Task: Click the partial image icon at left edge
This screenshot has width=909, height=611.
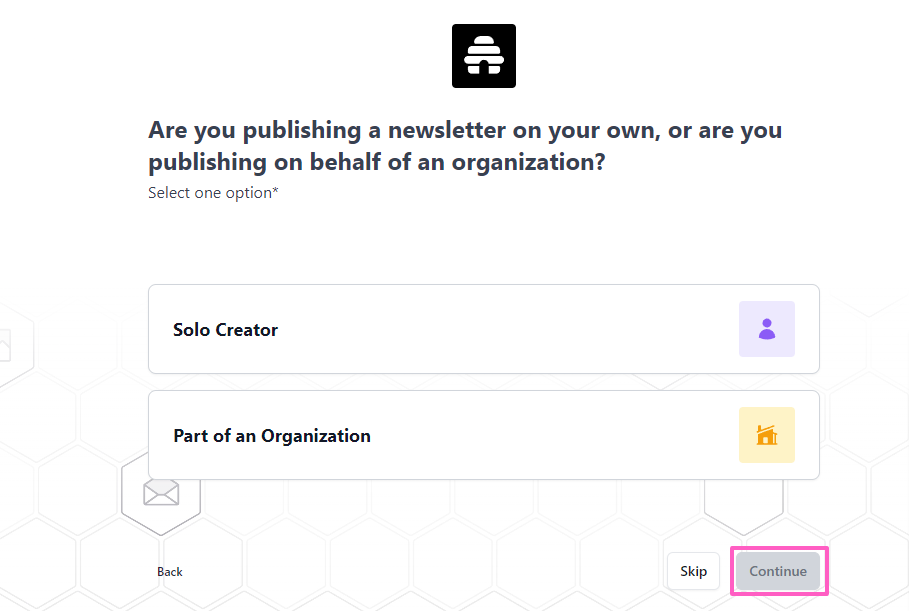Action: [x=5, y=346]
